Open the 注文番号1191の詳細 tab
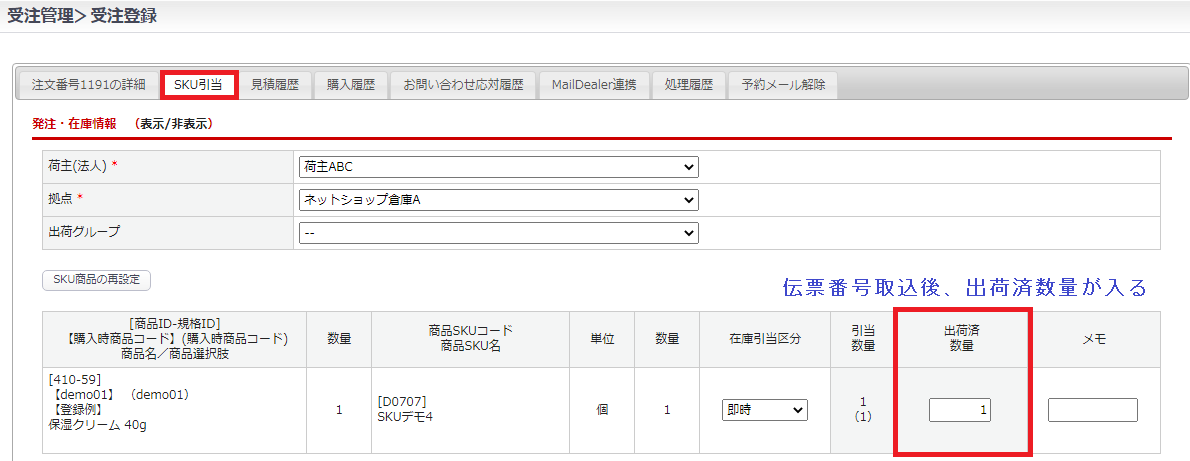Image resolution: width=1190 pixels, height=461 pixels. pyautogui.click(x=88, y=85)
